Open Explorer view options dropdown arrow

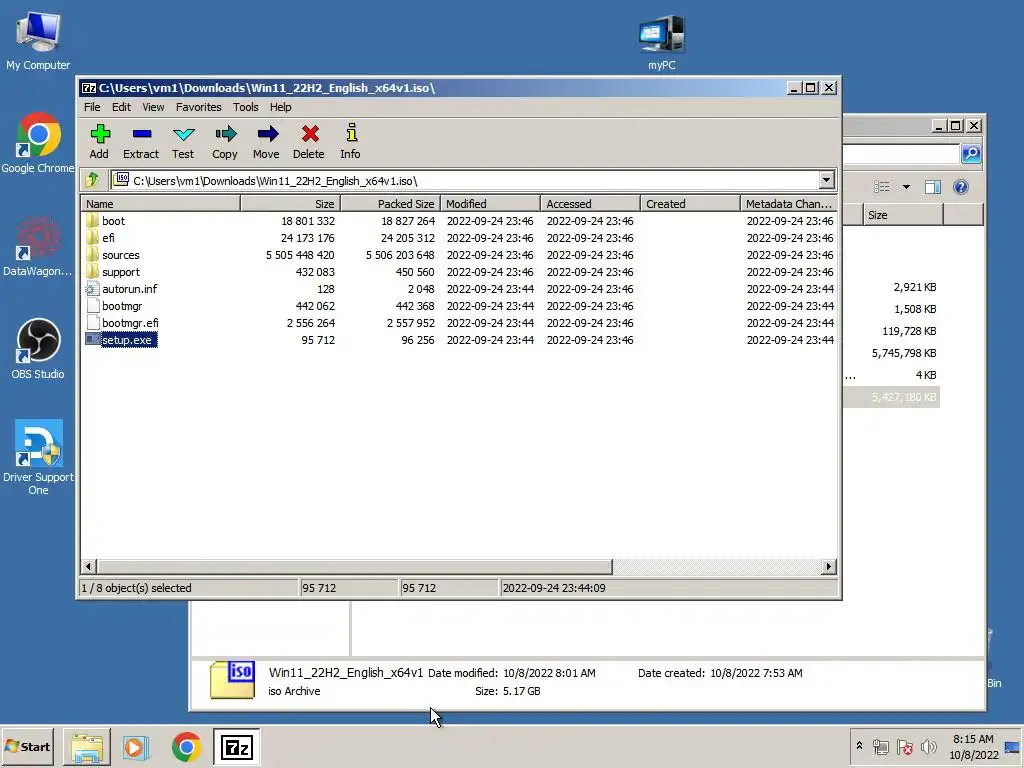pos(906,187)
